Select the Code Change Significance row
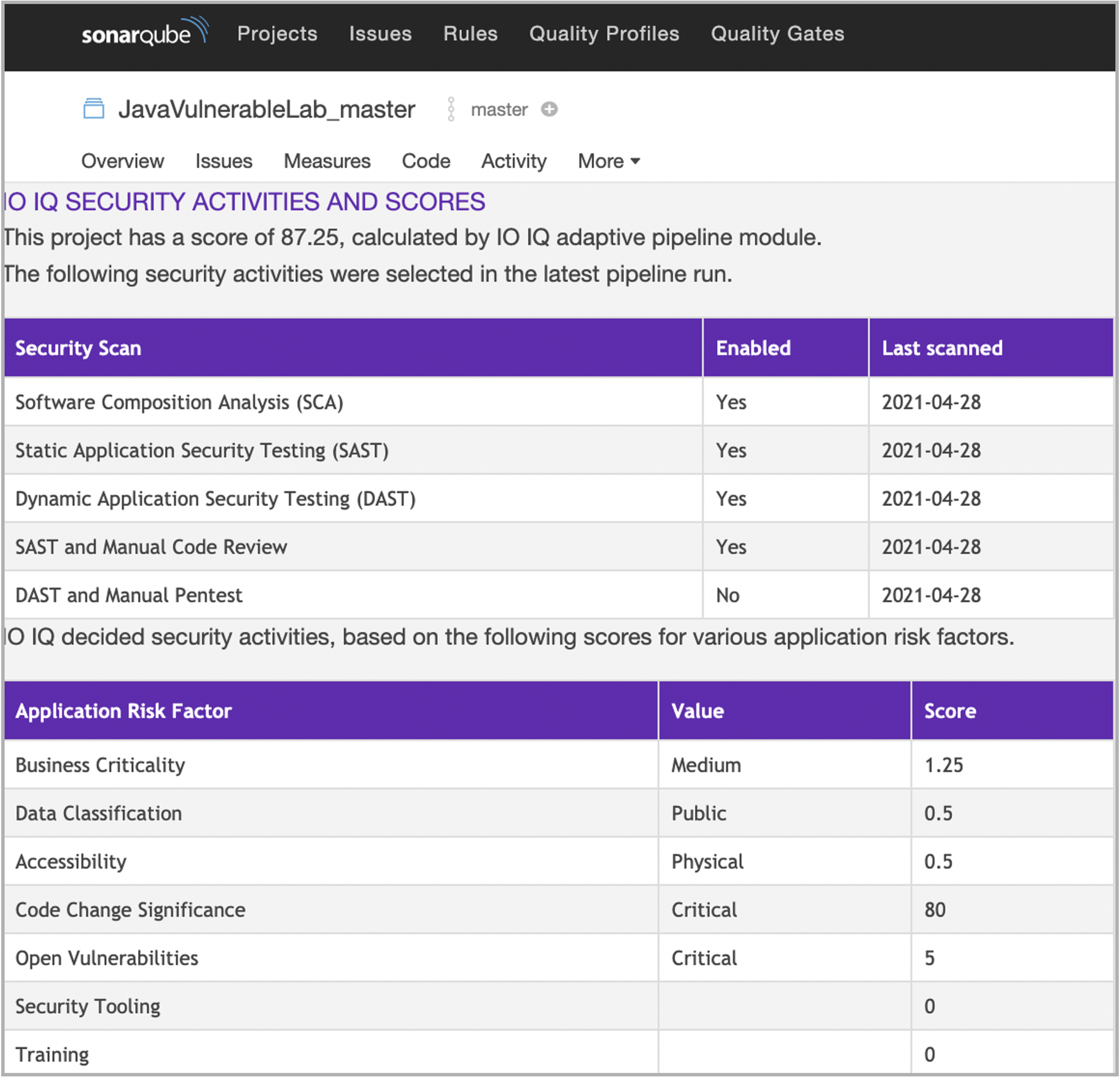 (559, 909)
